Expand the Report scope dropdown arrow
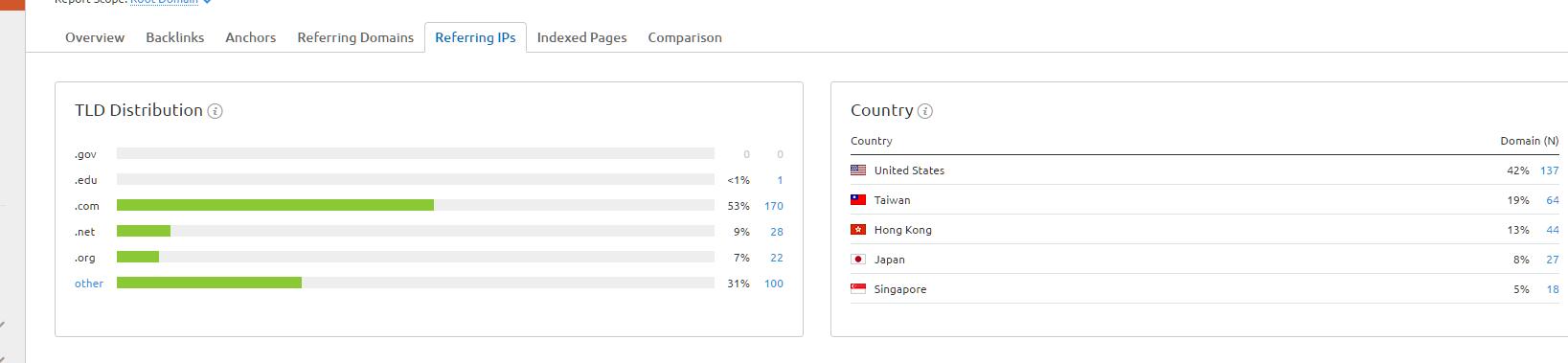1568x363 pixels. [208, 2]
